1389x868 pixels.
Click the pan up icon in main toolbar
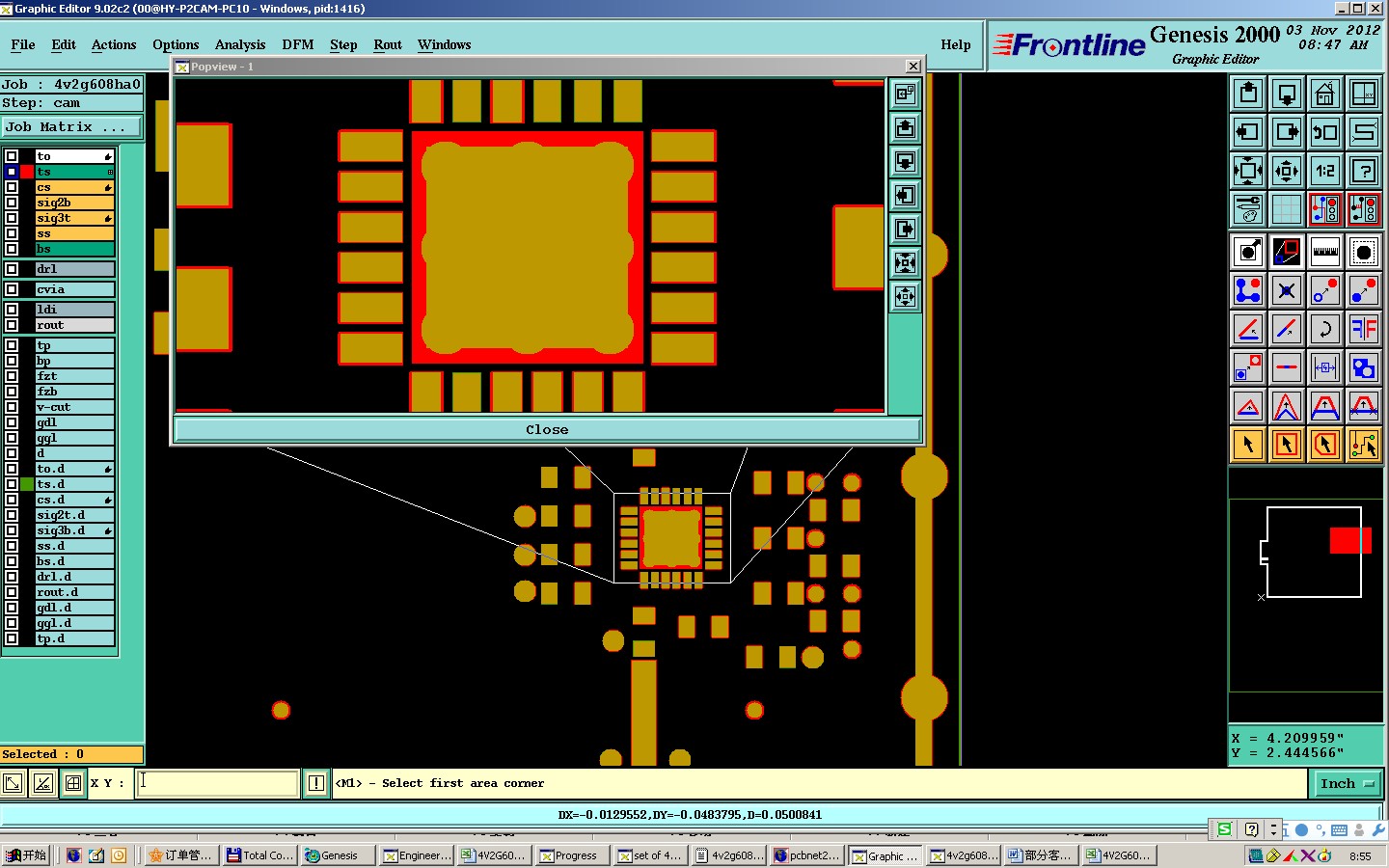(1248, 94)
